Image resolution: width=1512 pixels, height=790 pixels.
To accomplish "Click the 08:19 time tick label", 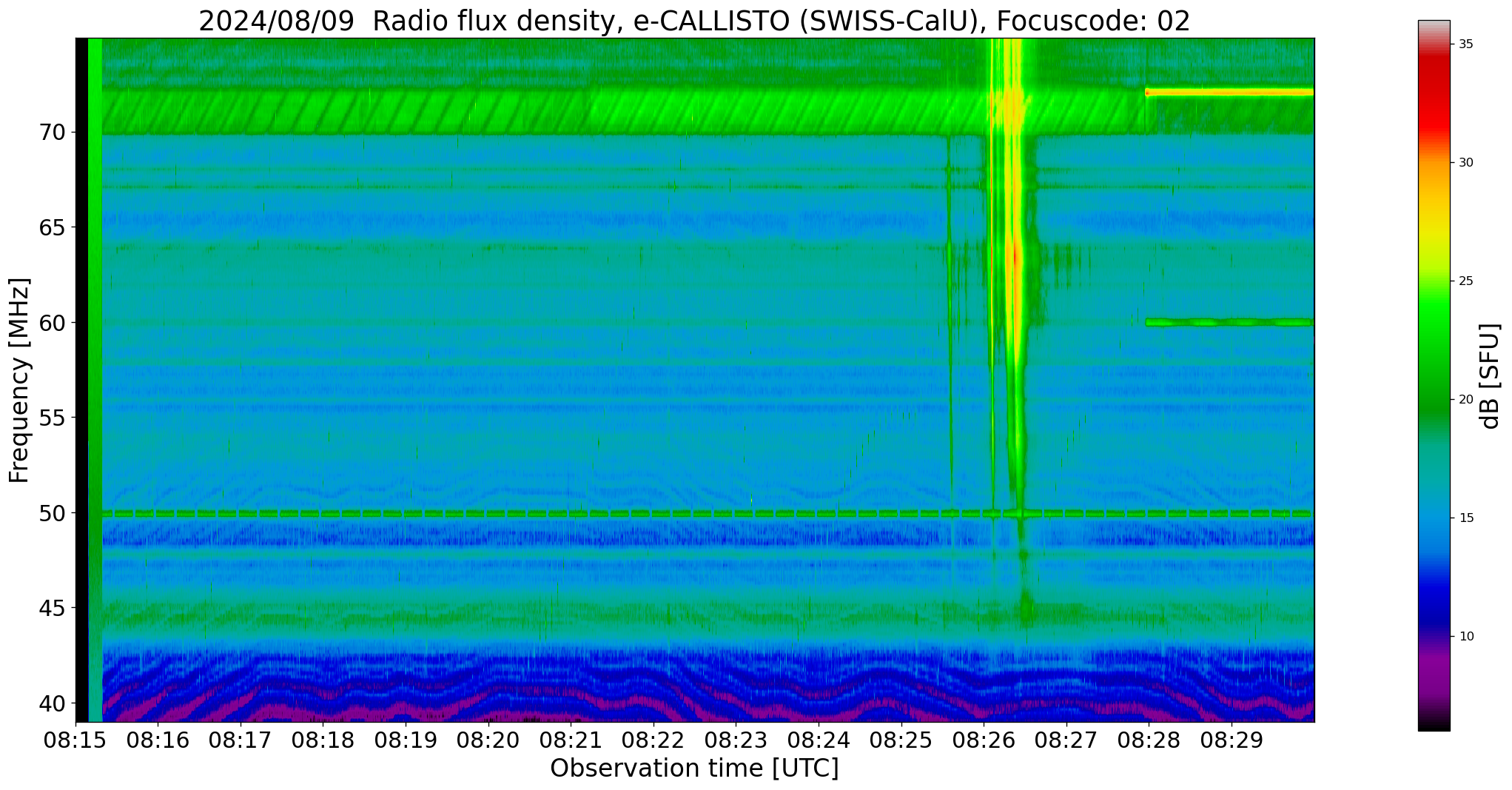I will tap(406, 740).
